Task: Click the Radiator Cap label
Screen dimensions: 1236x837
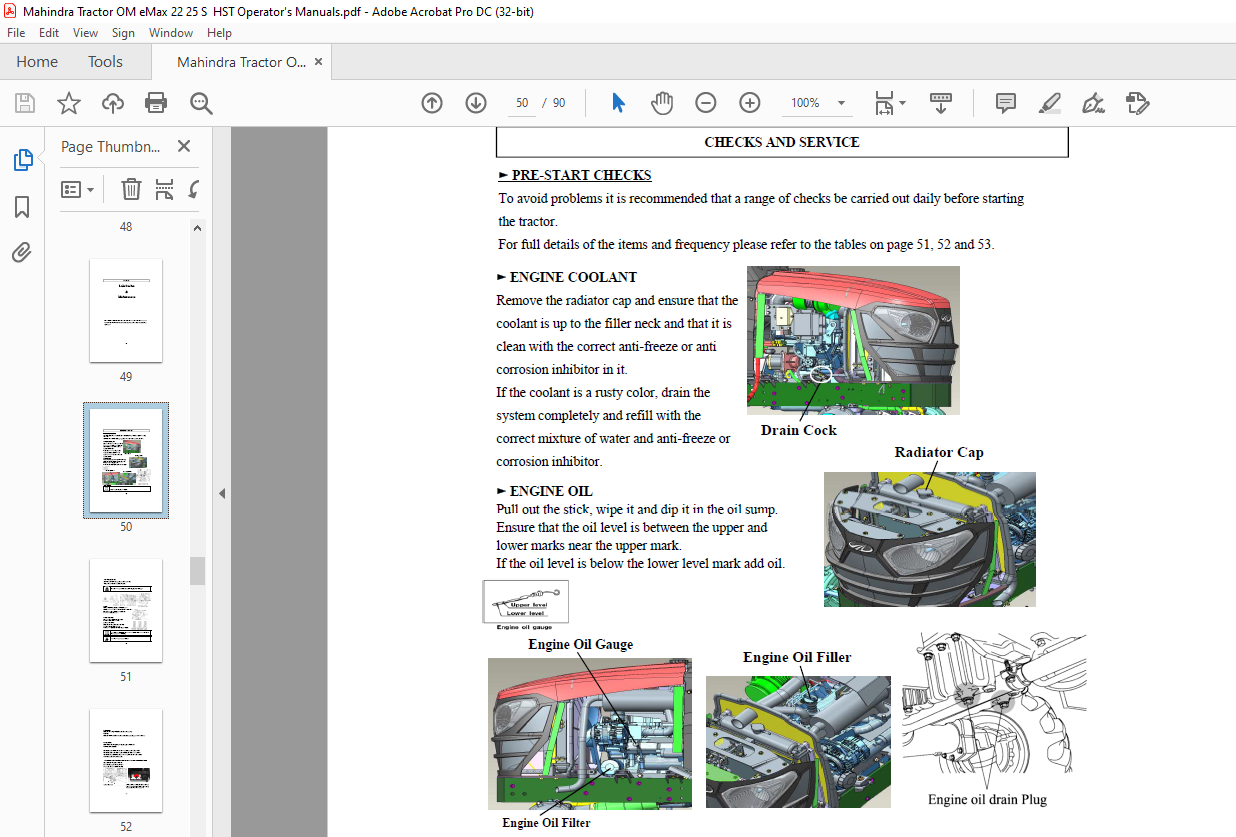Action: 939,452
